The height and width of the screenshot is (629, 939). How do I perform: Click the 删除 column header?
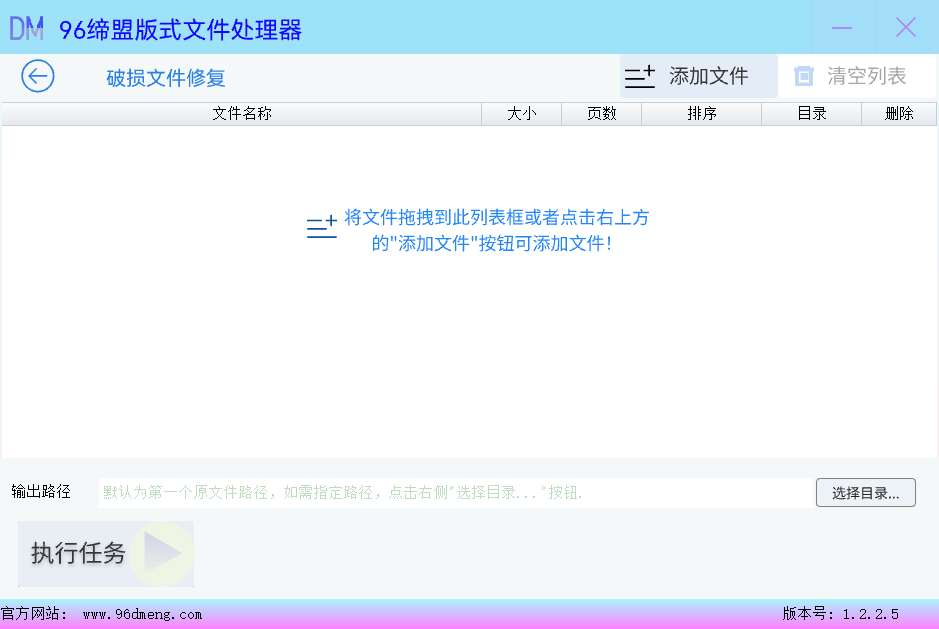(x=899, y=114)
